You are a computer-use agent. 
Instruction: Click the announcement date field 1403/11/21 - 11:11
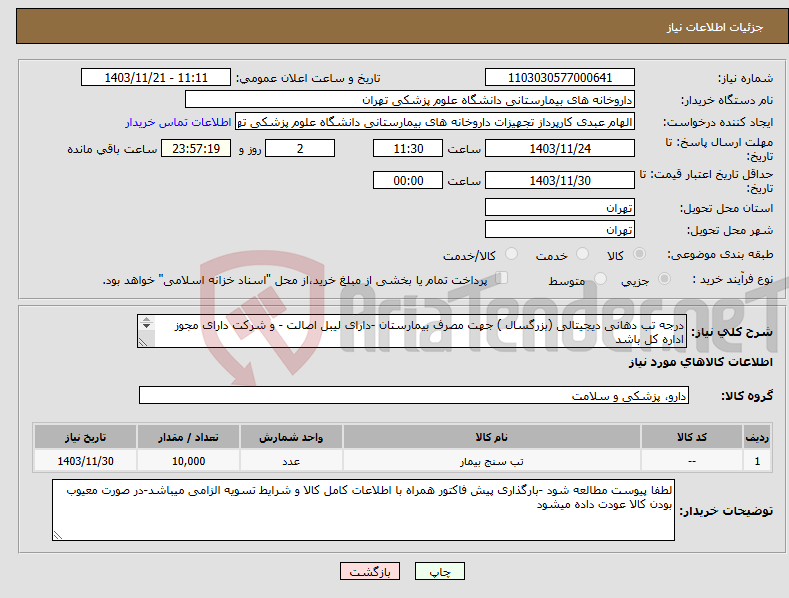[x=155, y=78]
